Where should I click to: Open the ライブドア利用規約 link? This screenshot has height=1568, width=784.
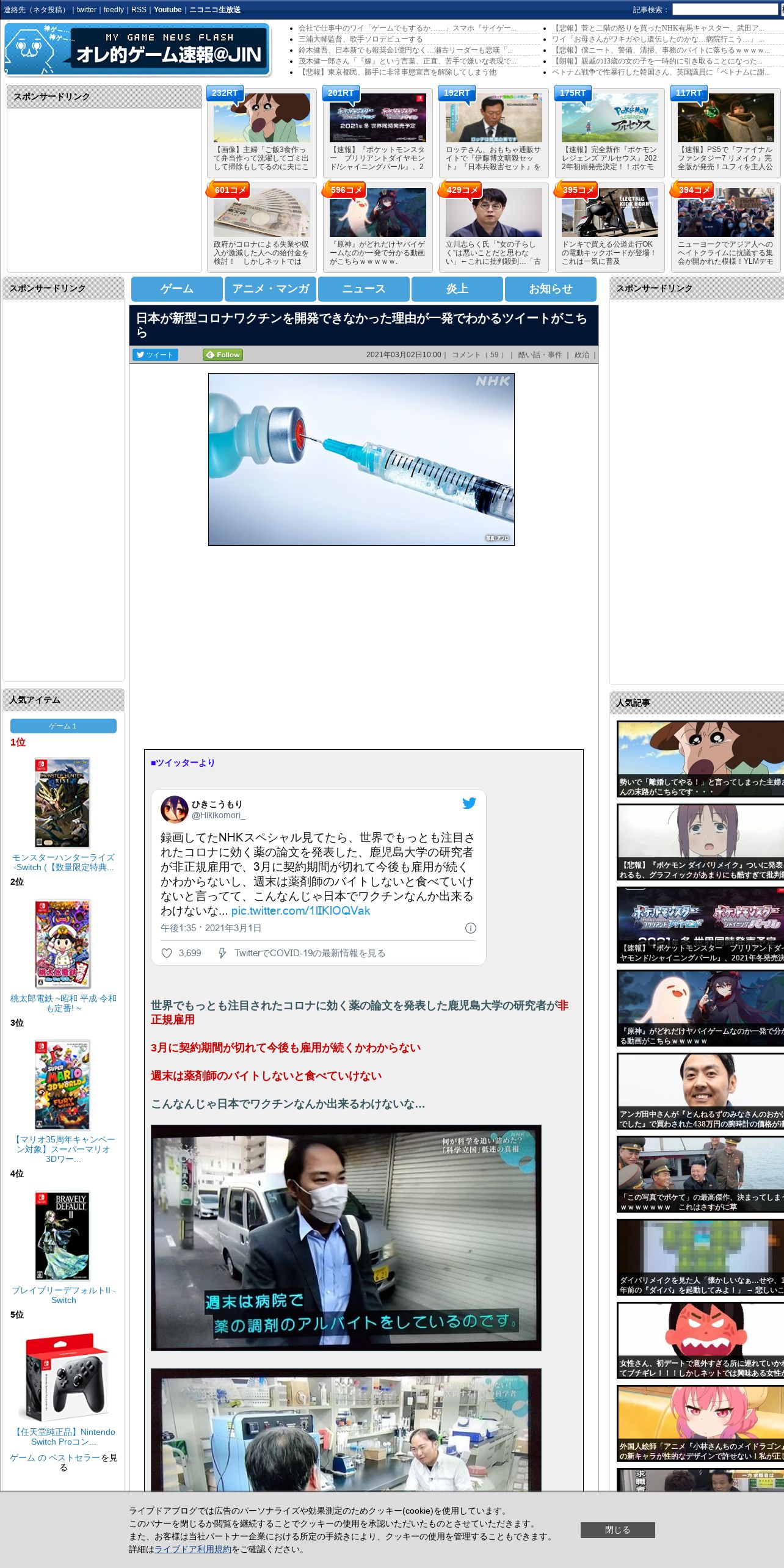(x=193, y=1549)
